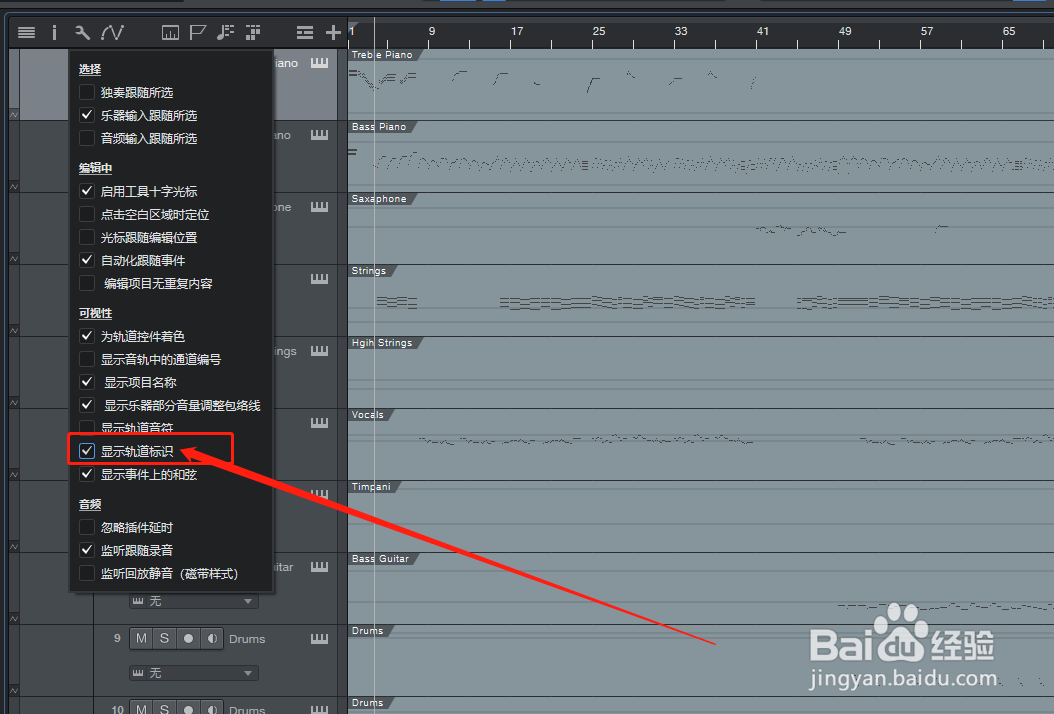Select the Bass Piano event label

(378, 126)
